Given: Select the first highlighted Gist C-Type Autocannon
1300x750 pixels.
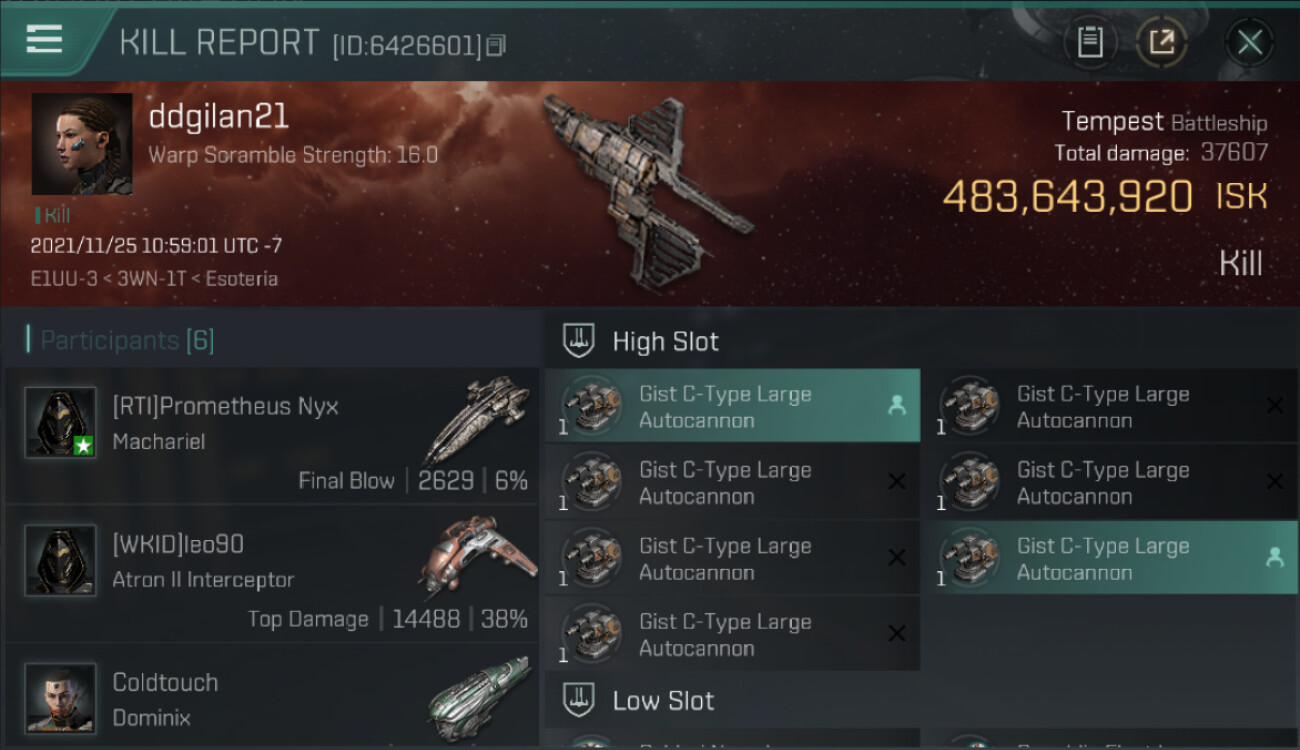Looking at the screenshot, I should pyautogui.click(x=732, y=406).
